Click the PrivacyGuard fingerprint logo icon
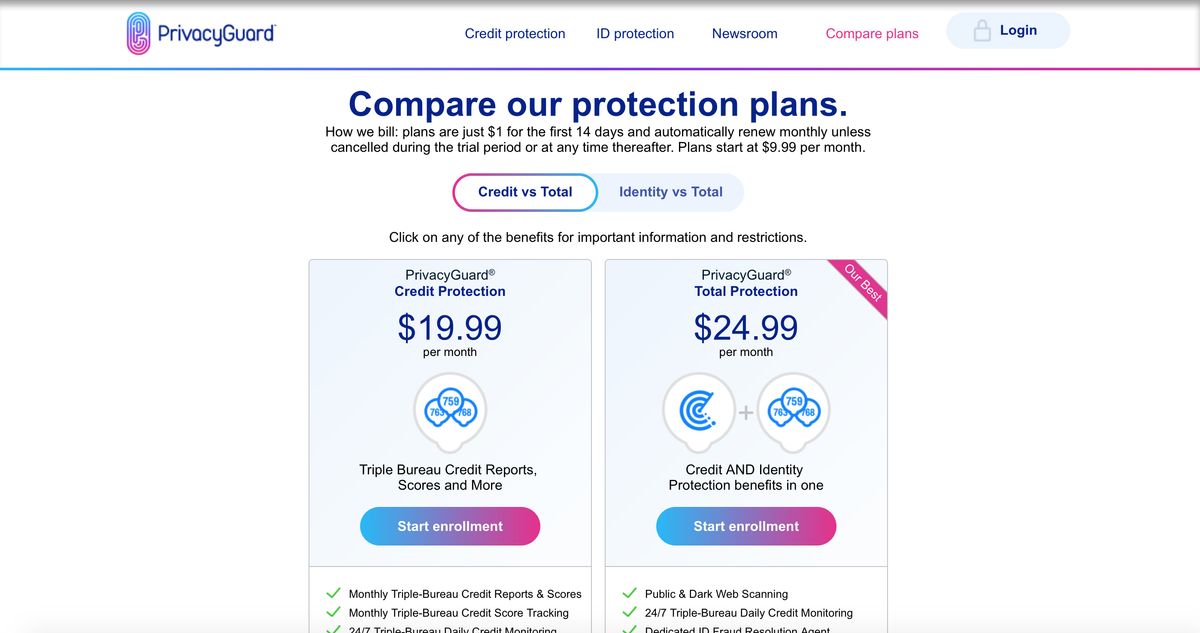 pyautogui.click(x=136, y=32)
